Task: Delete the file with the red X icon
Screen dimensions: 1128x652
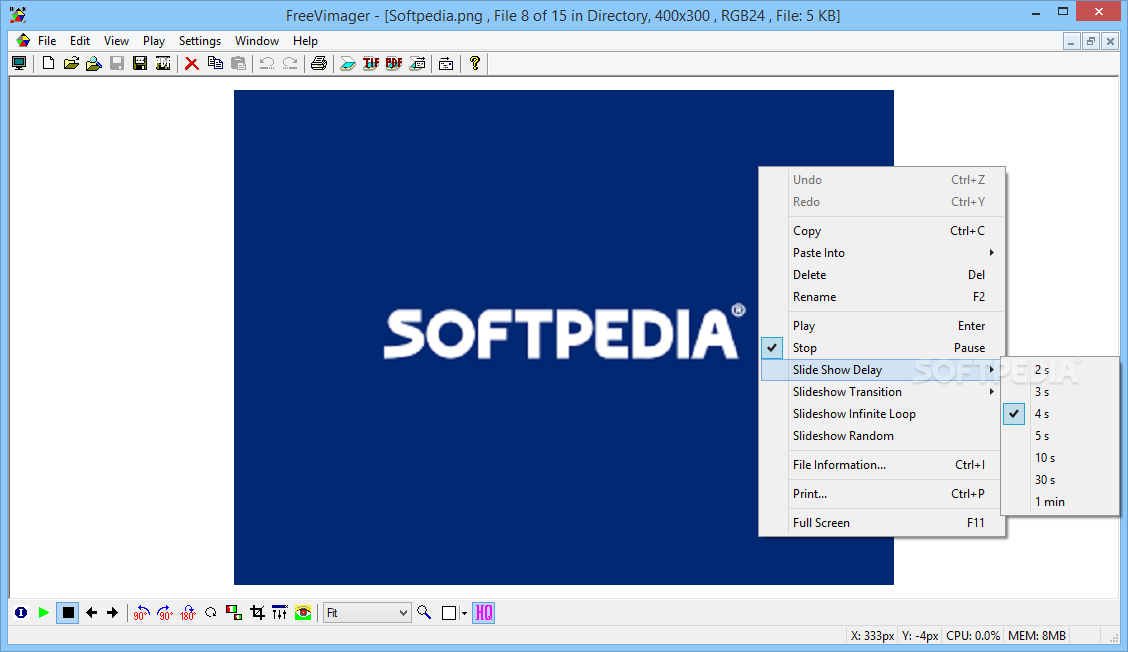Action: coord(191,63)
